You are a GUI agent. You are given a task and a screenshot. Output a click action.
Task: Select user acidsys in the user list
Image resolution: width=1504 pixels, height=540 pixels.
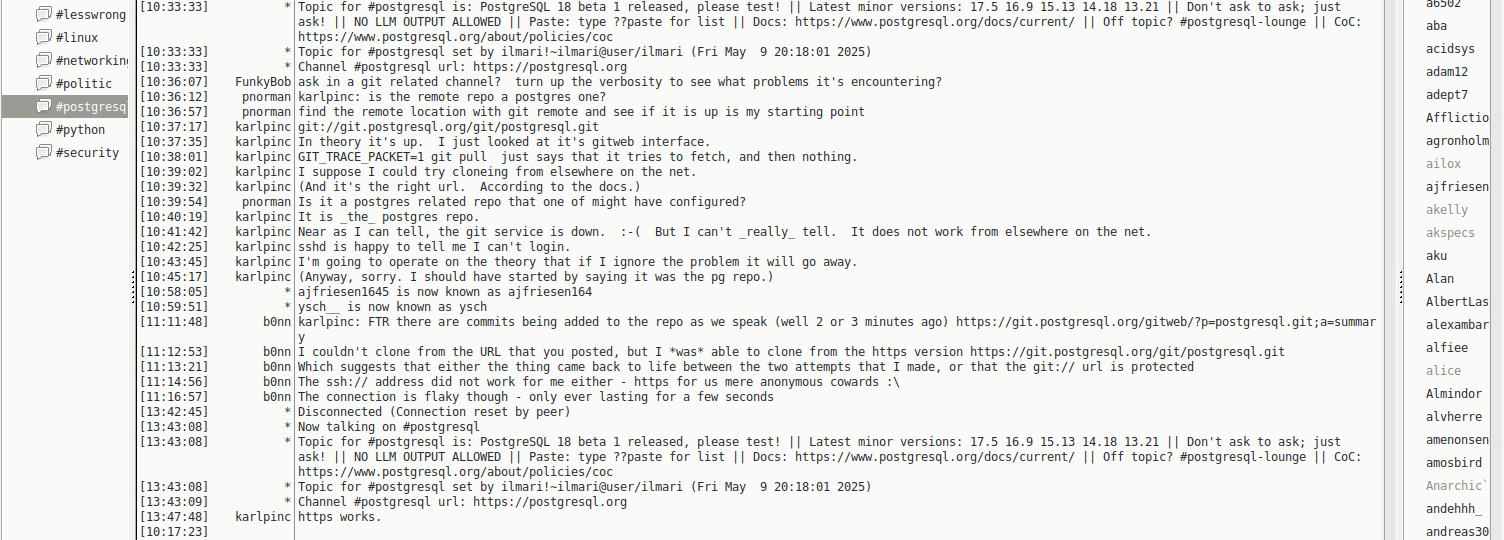click(x=1450, y=49)
